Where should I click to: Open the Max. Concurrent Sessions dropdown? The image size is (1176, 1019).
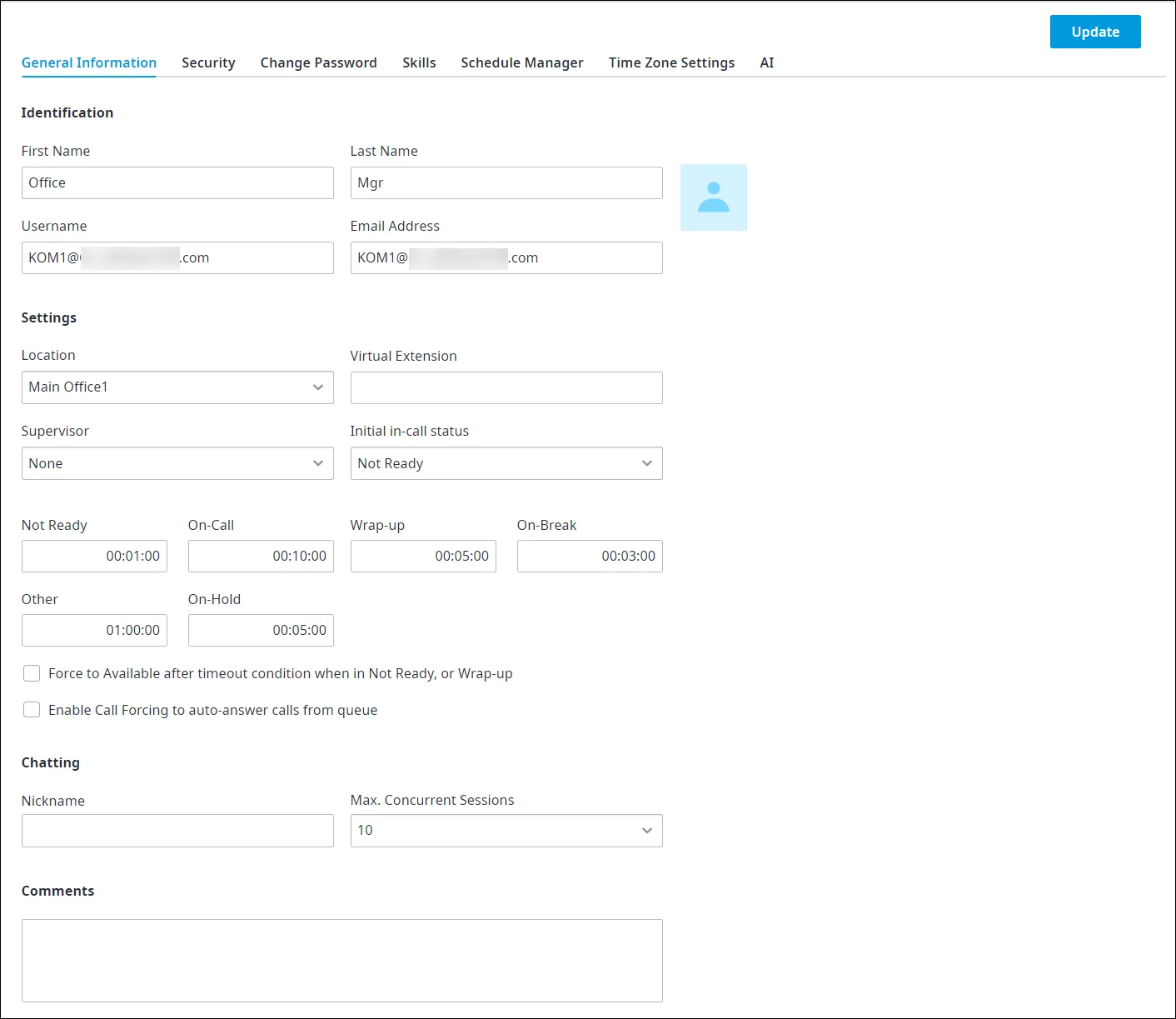coord(506,831)
